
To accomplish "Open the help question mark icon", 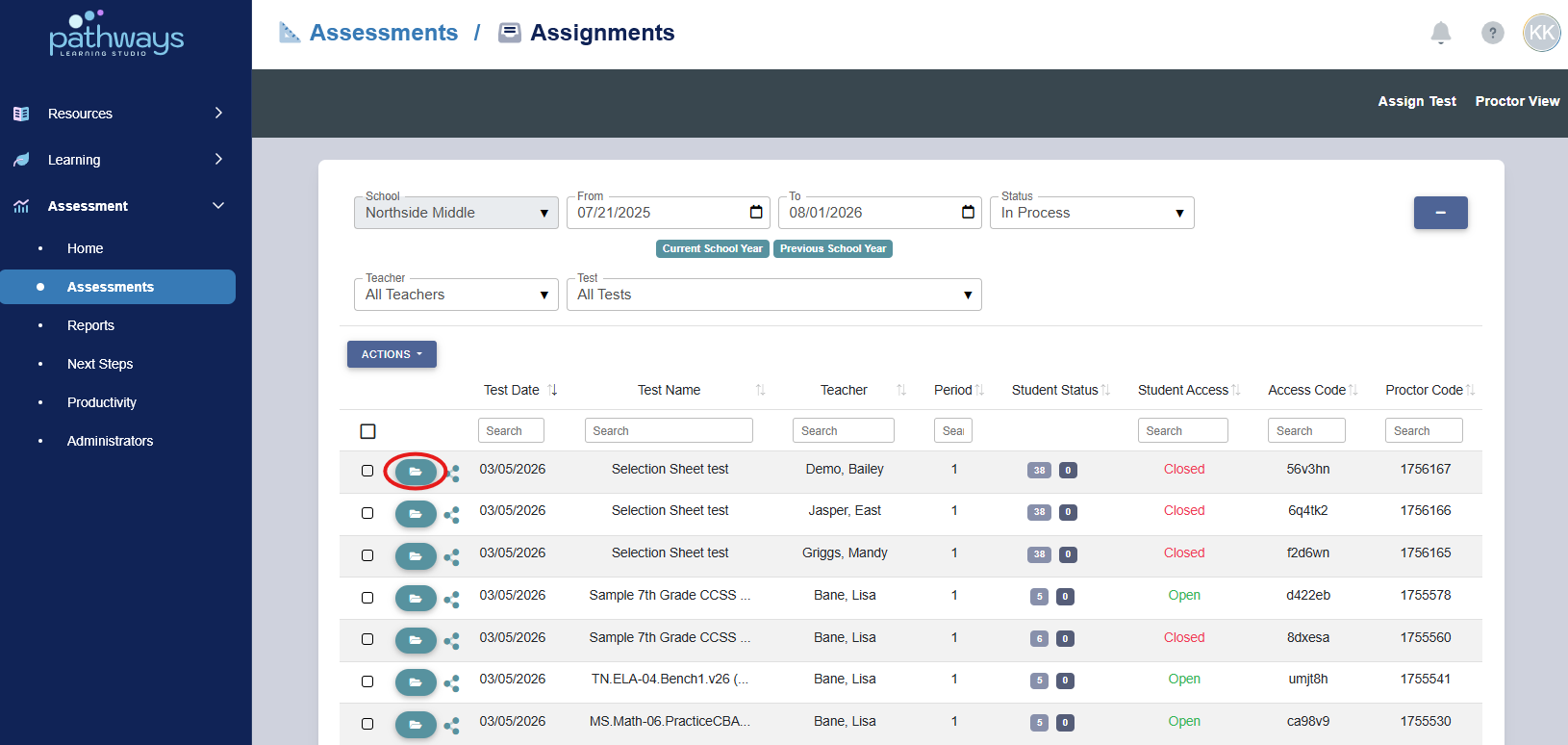I will click(x=1492, y=33).
